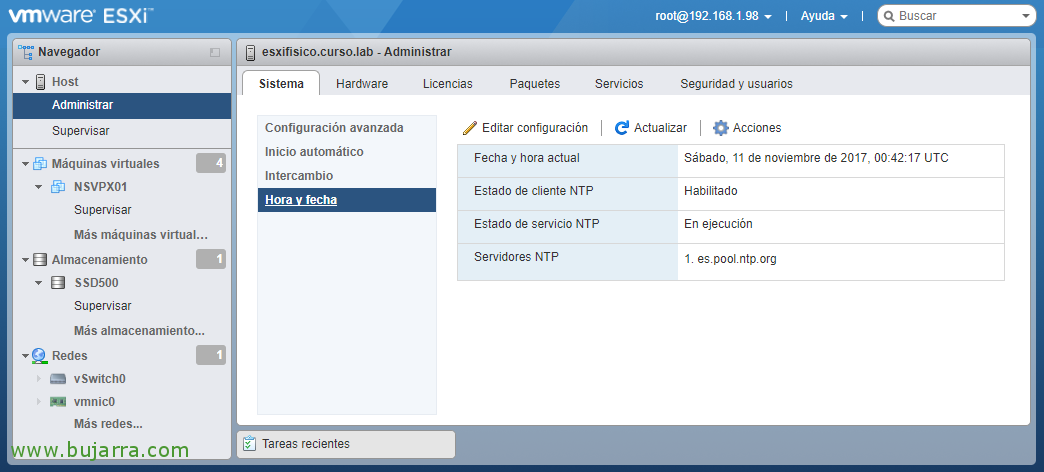The height and width of the screenshot is (472, 1044).
Task: Click the Redes count badge
Action: 211,355
